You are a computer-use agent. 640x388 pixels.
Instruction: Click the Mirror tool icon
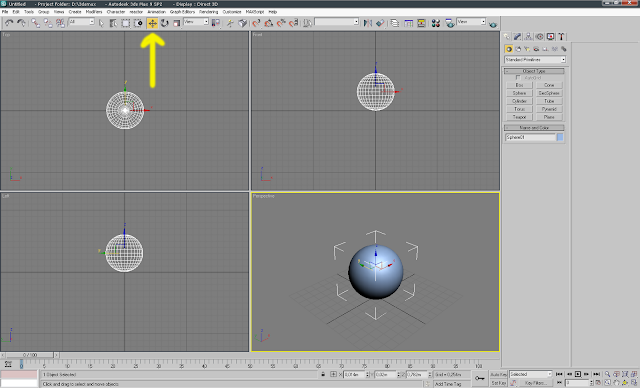click(368, 23)
